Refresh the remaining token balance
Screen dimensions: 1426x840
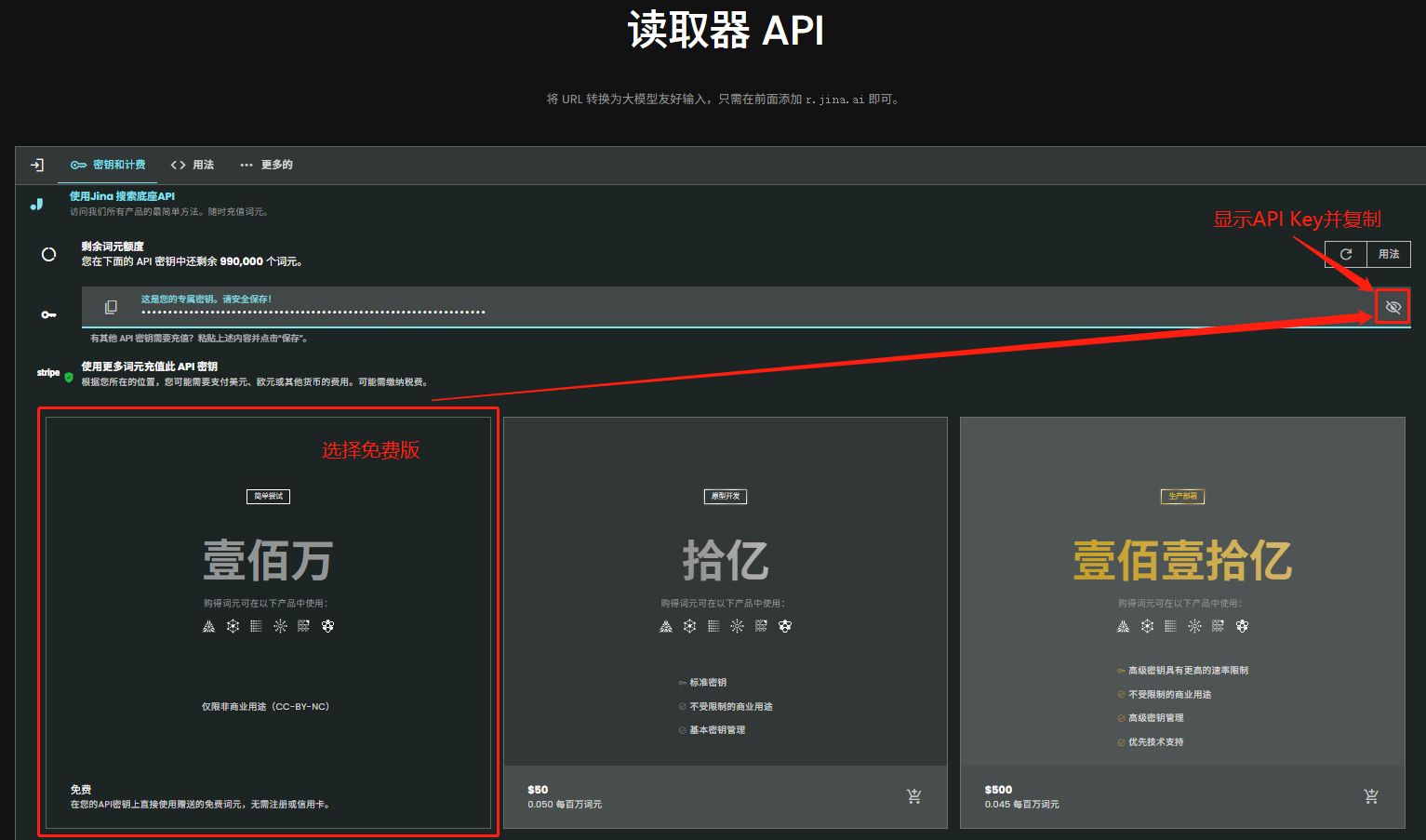(x=1345, y=254)
